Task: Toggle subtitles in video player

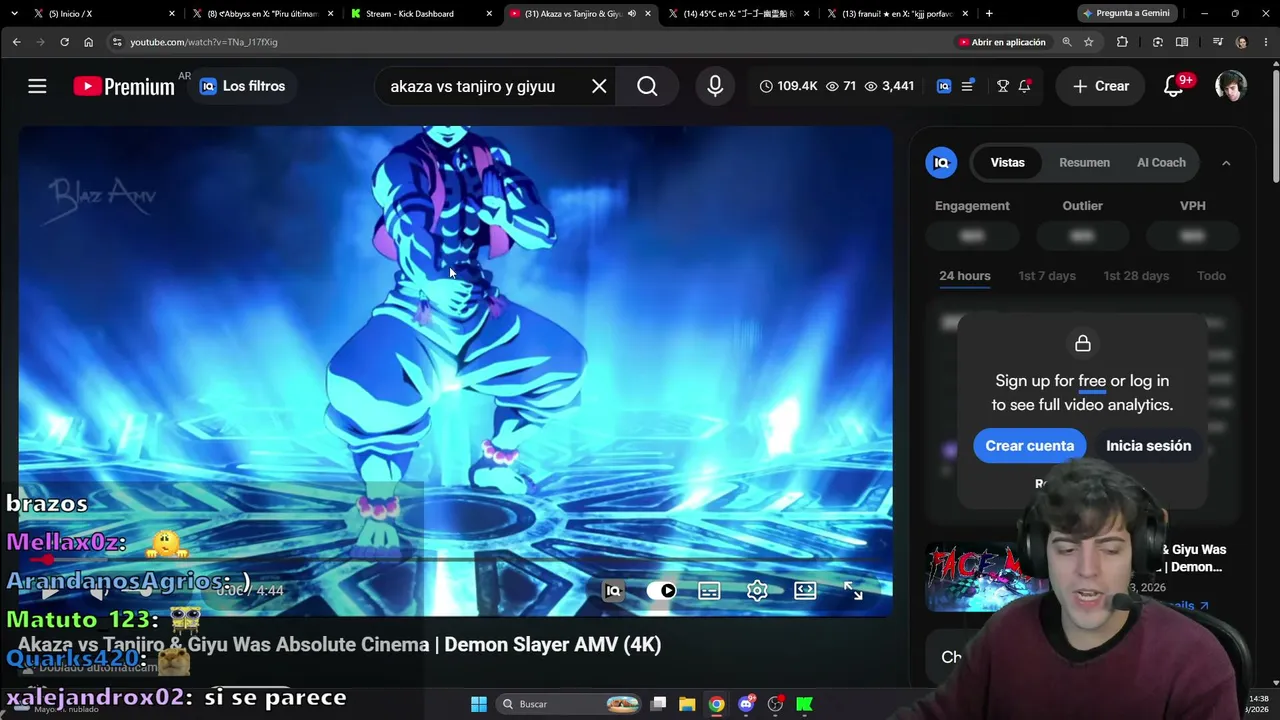Action: 709,591
